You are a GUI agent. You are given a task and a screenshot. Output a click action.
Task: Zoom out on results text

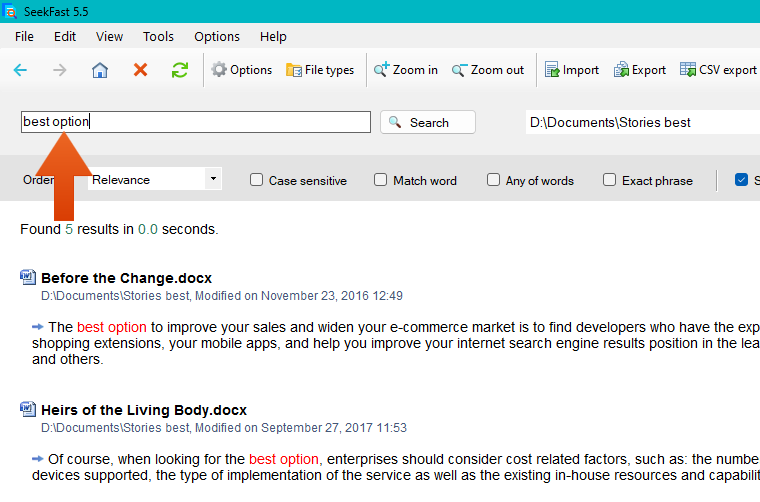(x=488, y=70)
